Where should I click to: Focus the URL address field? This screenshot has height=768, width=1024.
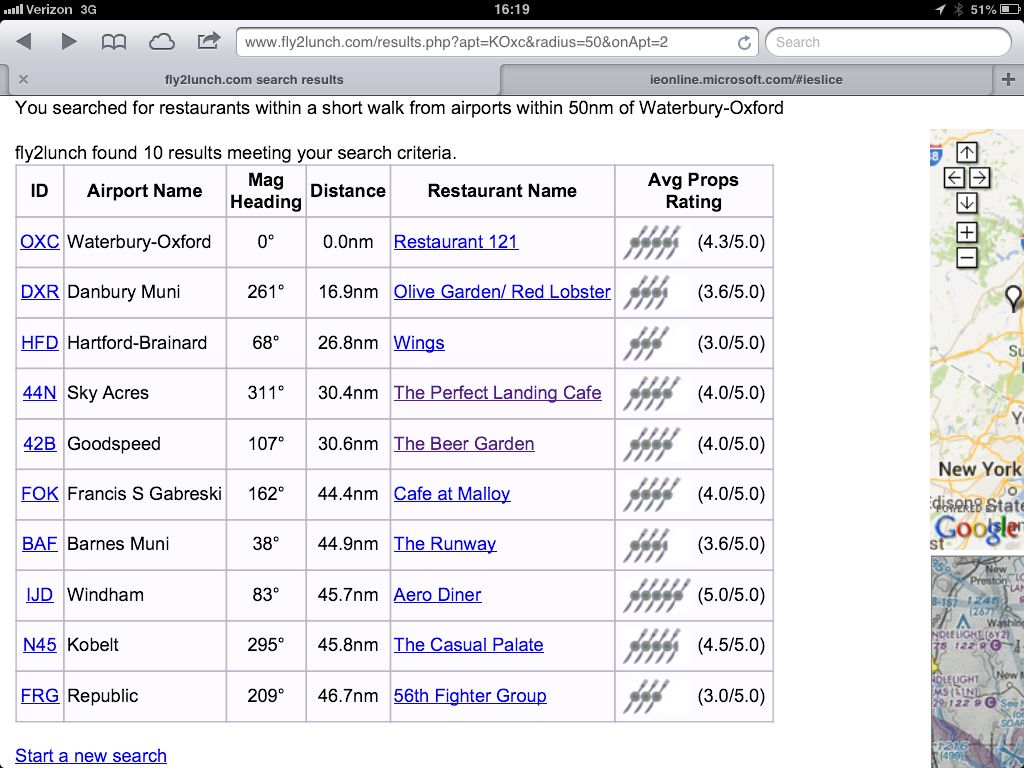tap(497, 42)
